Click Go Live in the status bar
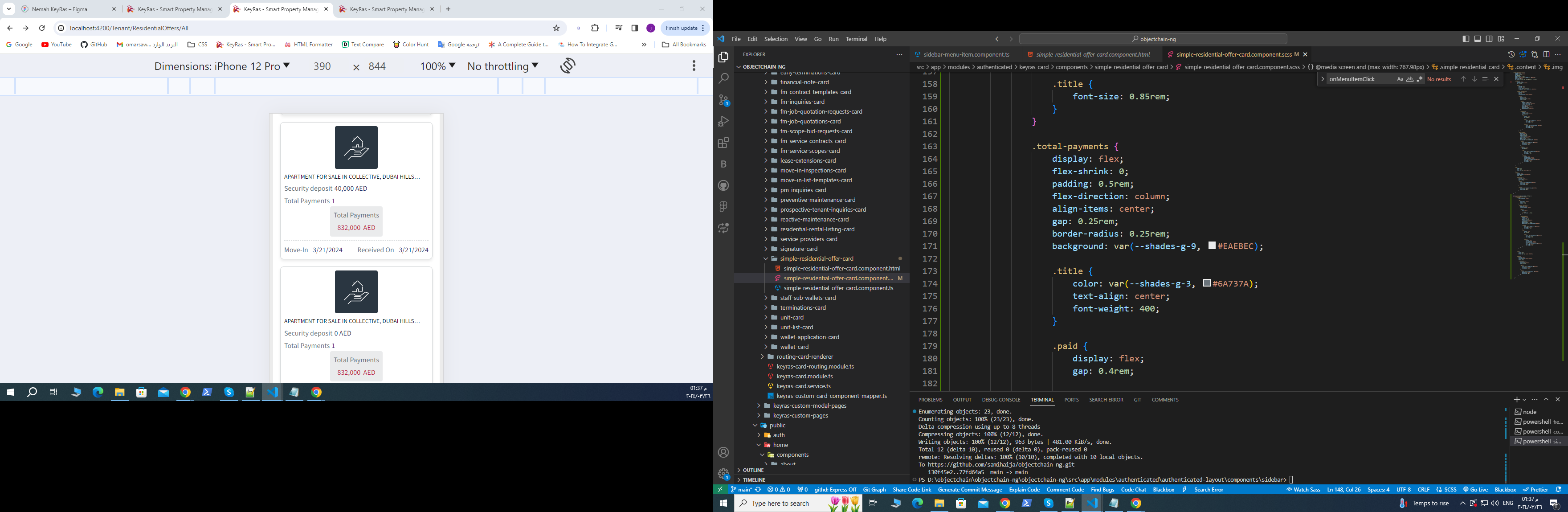1568x512 pixels. [1475, 489]
